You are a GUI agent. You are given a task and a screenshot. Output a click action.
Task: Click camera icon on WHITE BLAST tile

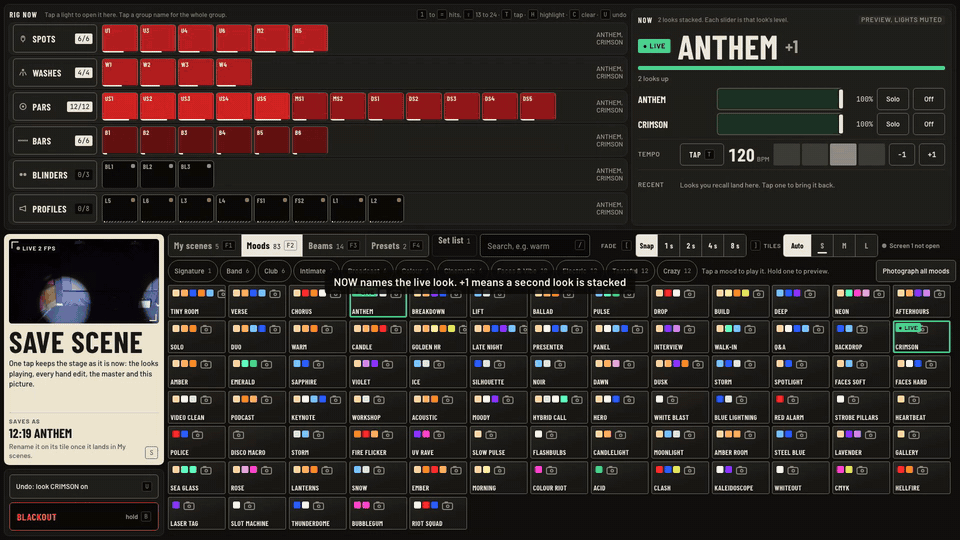(672, 400)
